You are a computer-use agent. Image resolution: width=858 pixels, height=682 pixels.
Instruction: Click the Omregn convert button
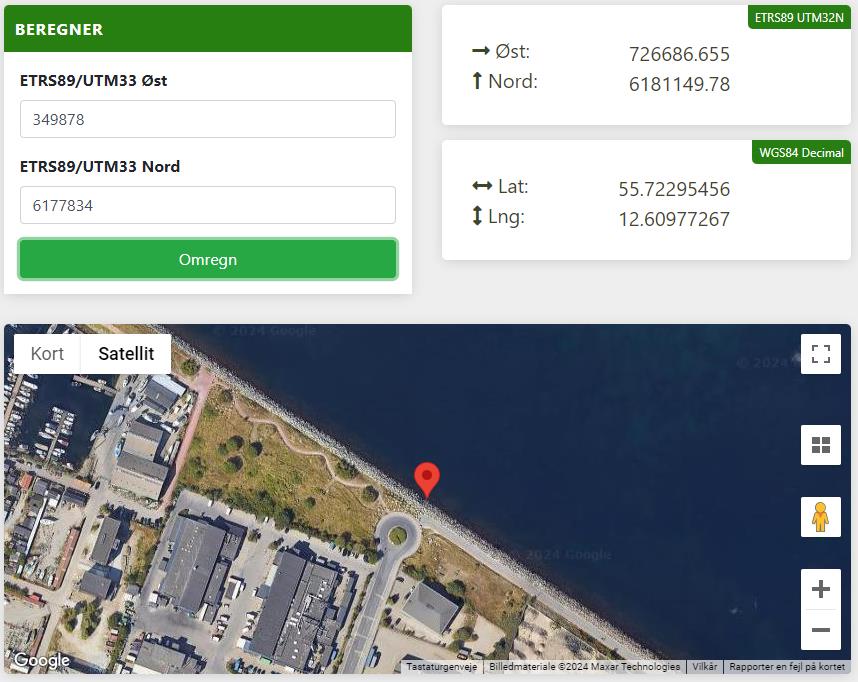tap(208, 259)
